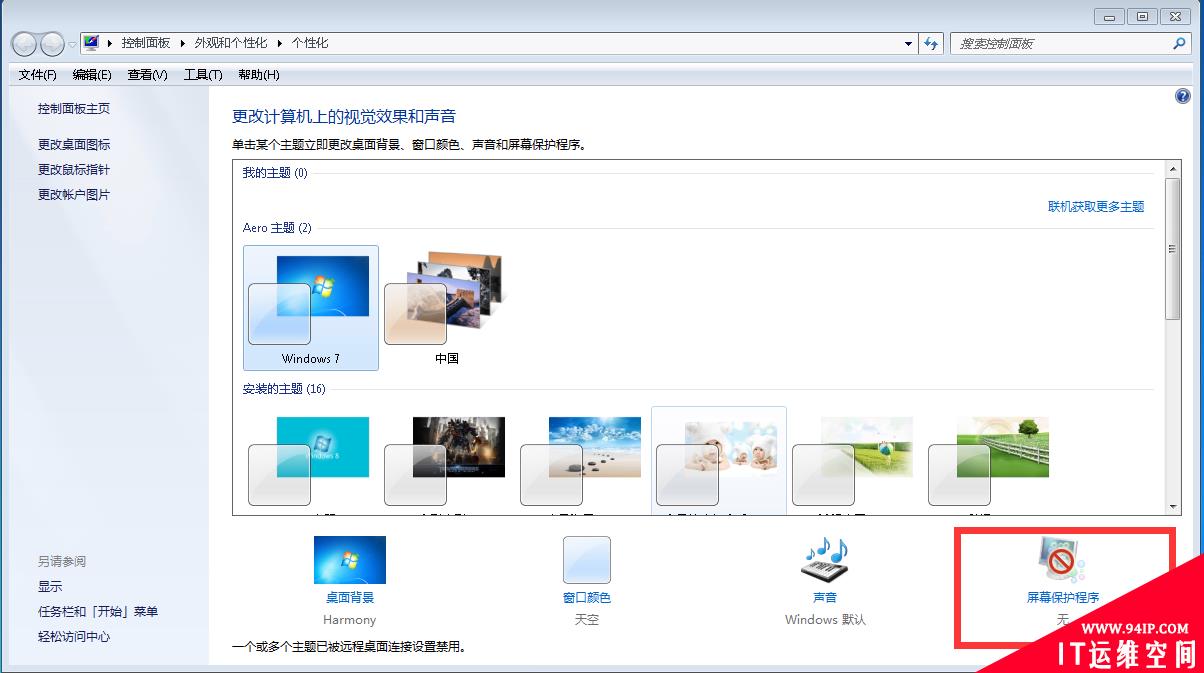The width and height of the screenshot is (1204, 673).
Task: Select the green globe installed theme
Action: tap(855, 460)
